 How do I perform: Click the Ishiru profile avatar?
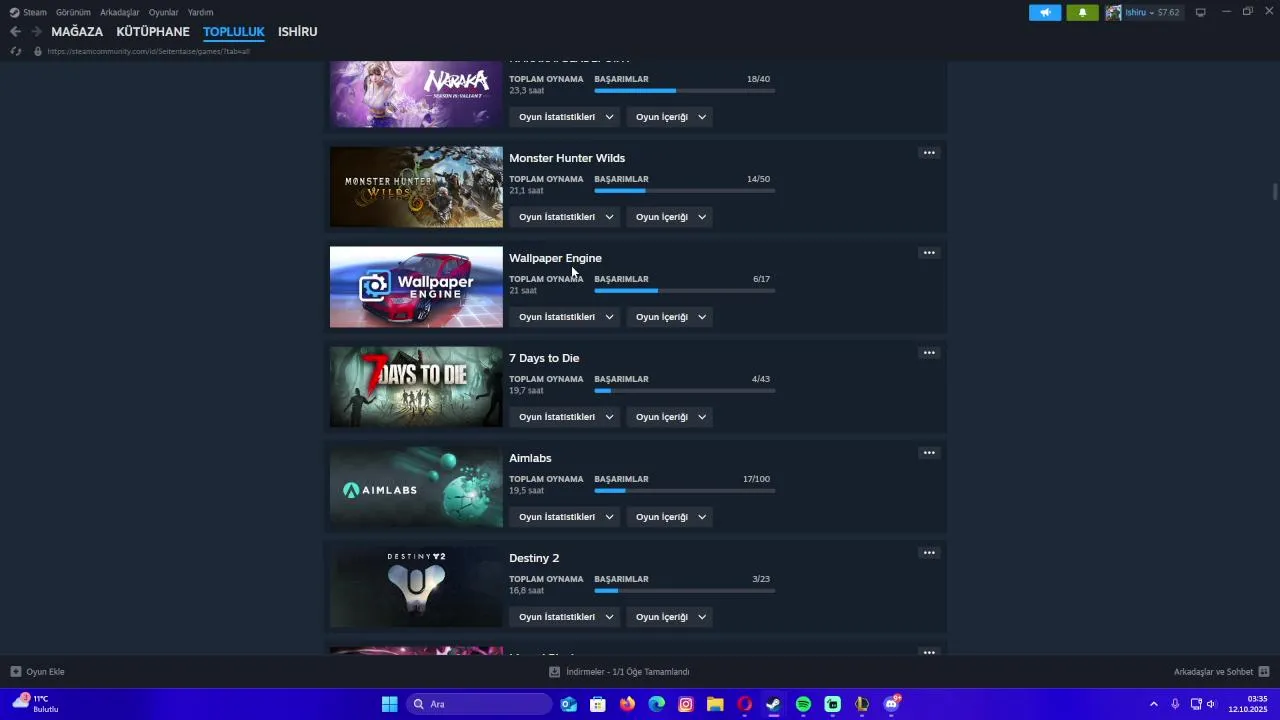[1113, 12]
